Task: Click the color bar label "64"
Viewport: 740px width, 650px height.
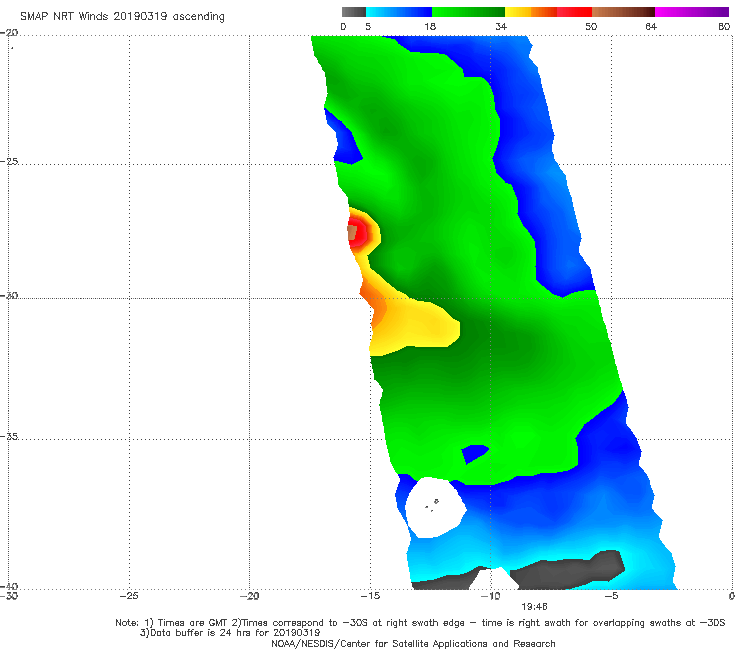Action: pyautogui.click(x=651, y=27)
